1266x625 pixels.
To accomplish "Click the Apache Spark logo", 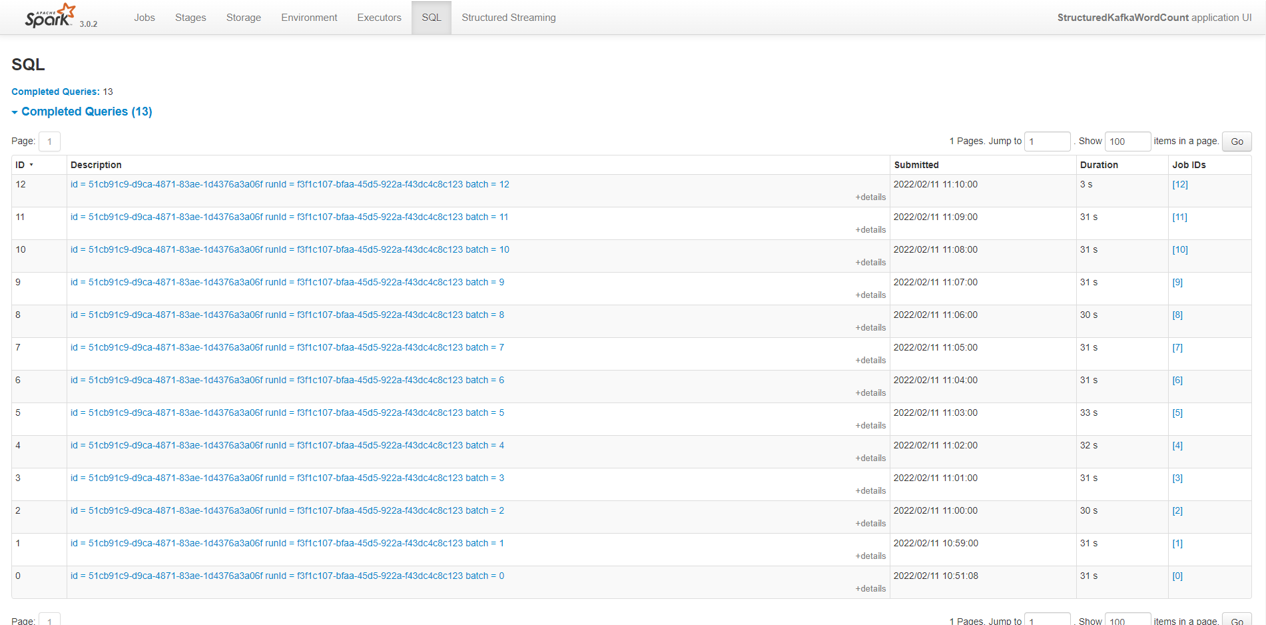I will coord(50,16).
